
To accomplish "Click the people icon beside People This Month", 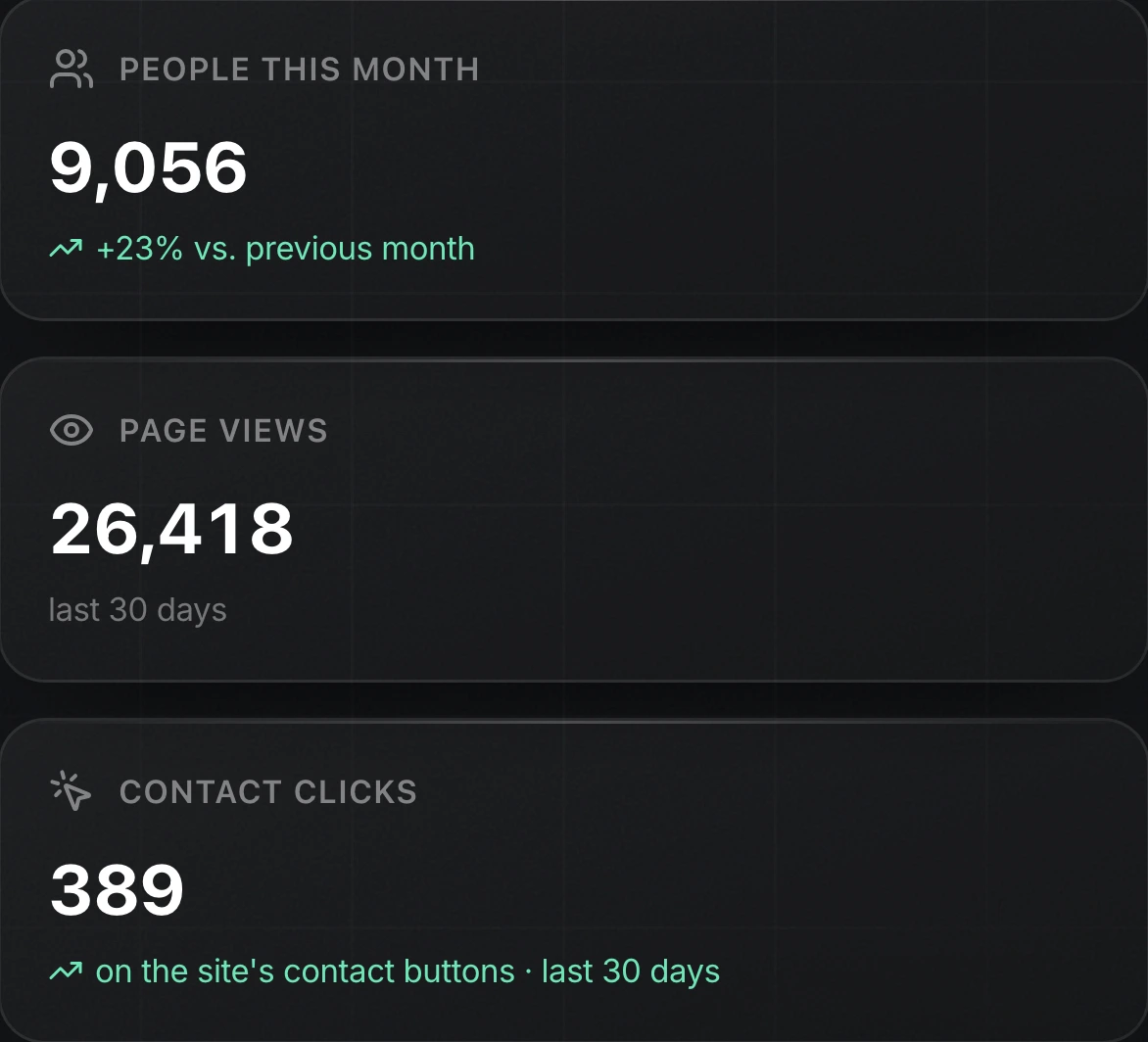I will (72, 69).
